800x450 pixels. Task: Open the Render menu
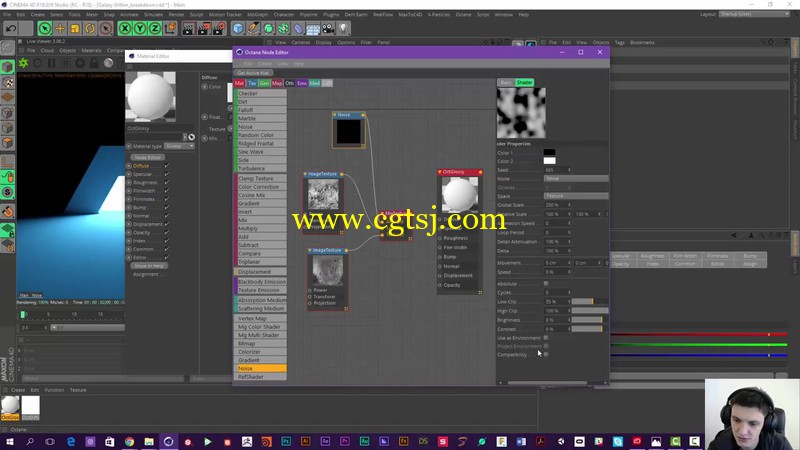[176, 15]
